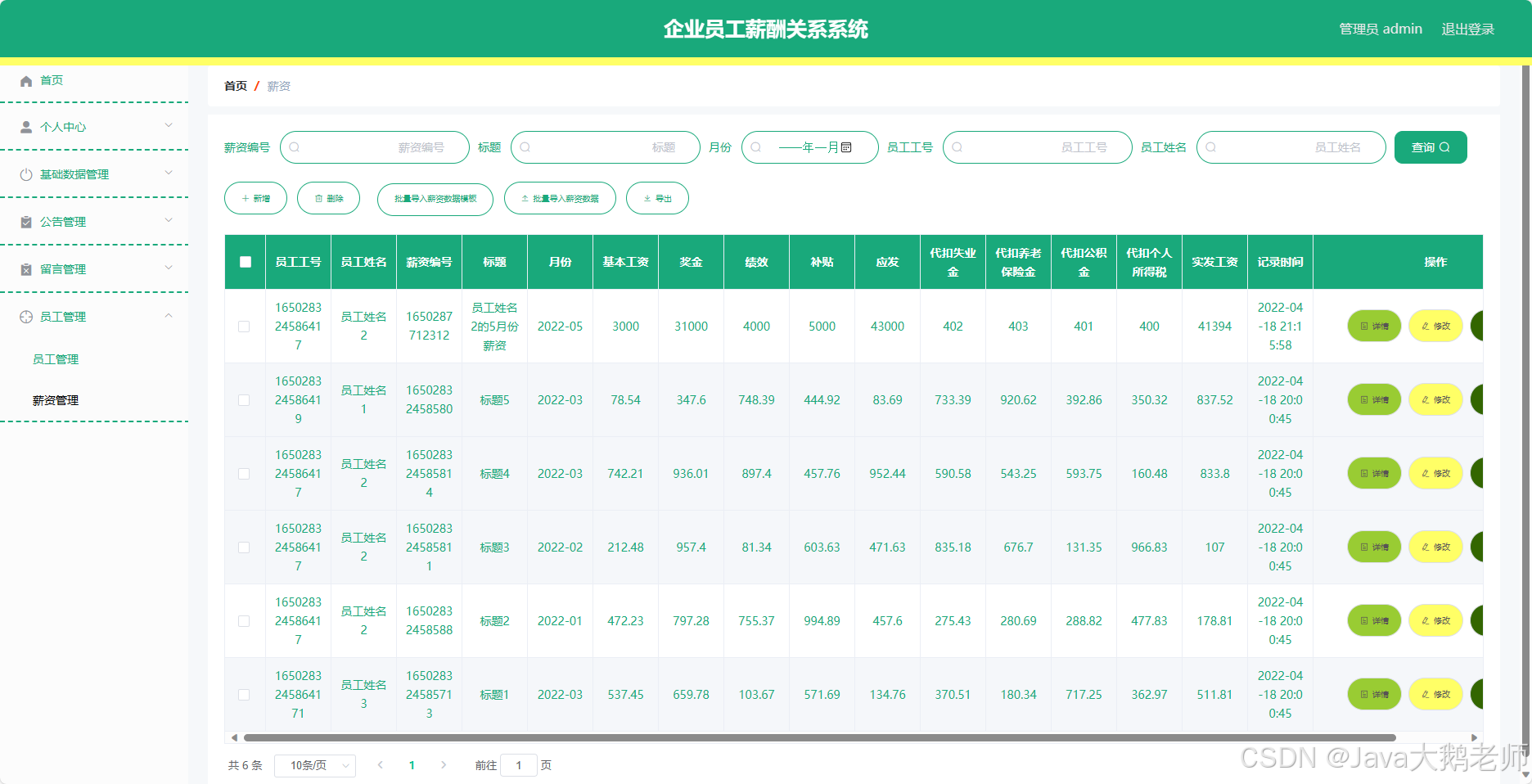Click the magnifier icon inside the 员工姓名 field

(1210, 147)
